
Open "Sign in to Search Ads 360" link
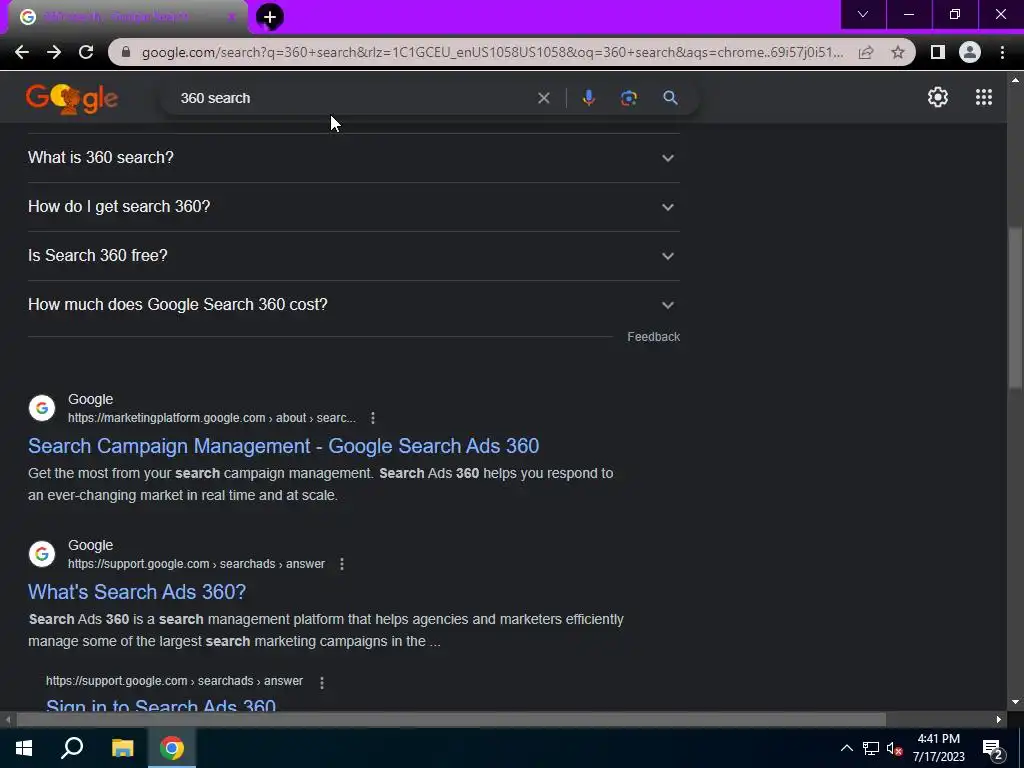pos(161,705)
